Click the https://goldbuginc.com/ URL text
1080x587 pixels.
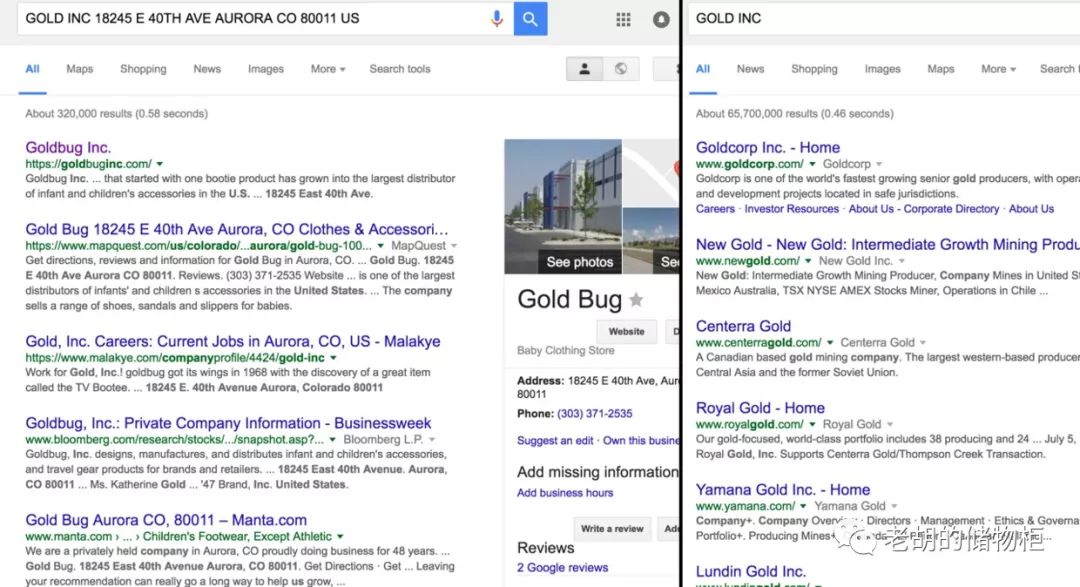[88, 164]
